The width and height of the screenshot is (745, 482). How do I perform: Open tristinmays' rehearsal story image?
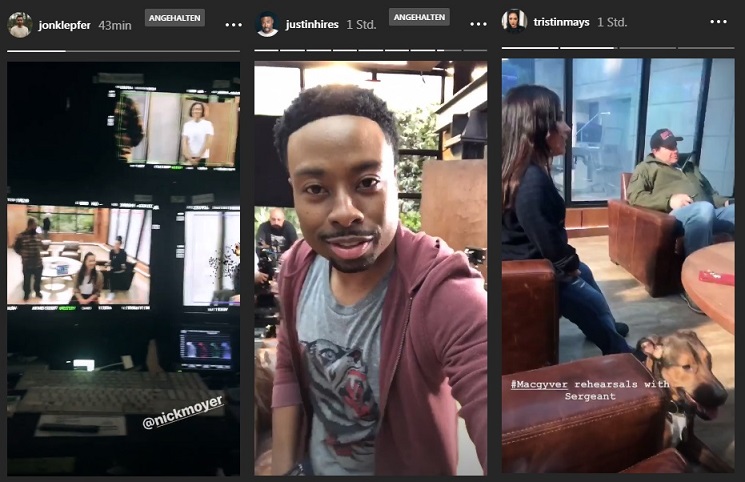pos(618,265)
